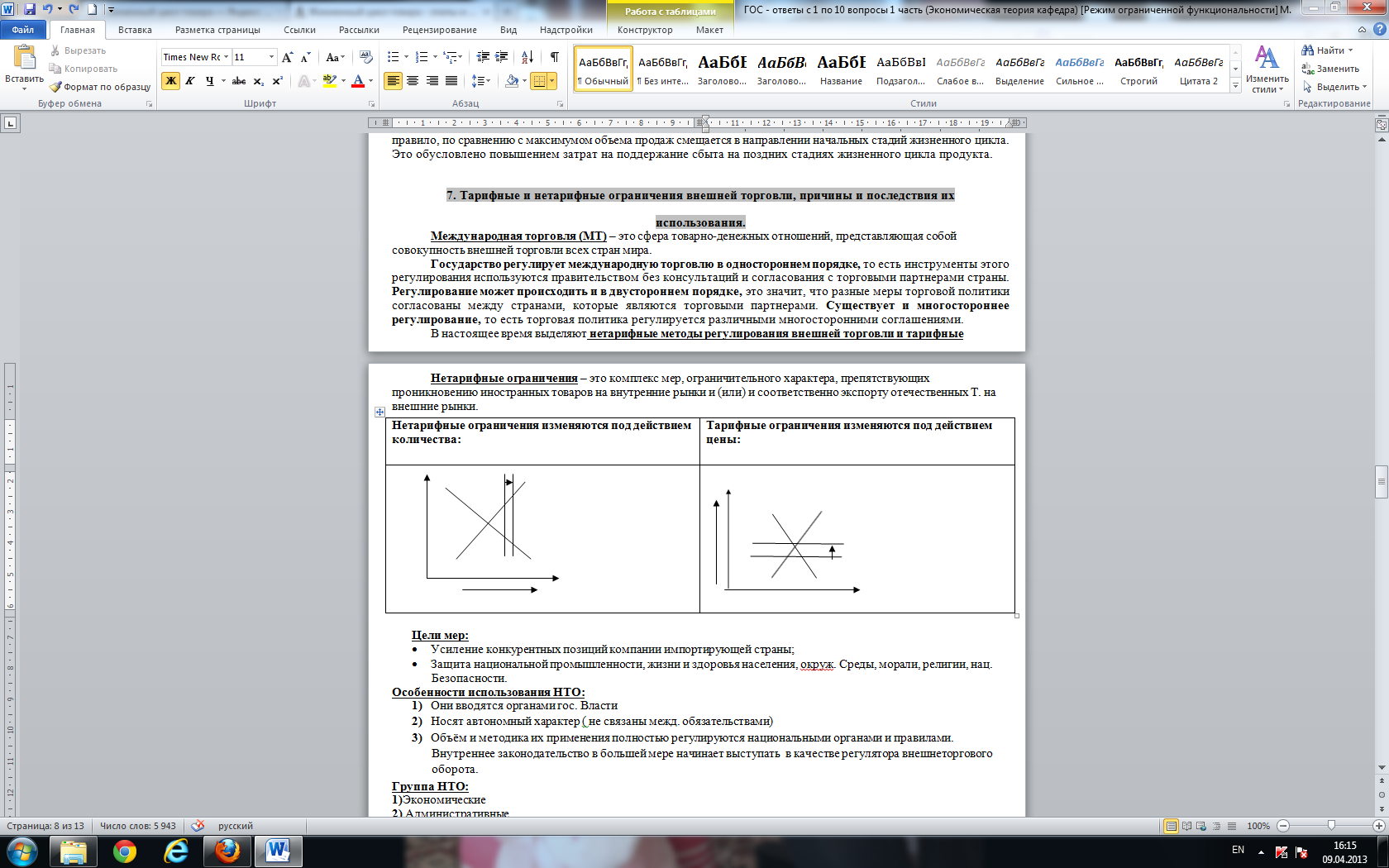Save document from quick access toolbar
1389x868 pixels.
pyautogui.click(x=30, y=9)
